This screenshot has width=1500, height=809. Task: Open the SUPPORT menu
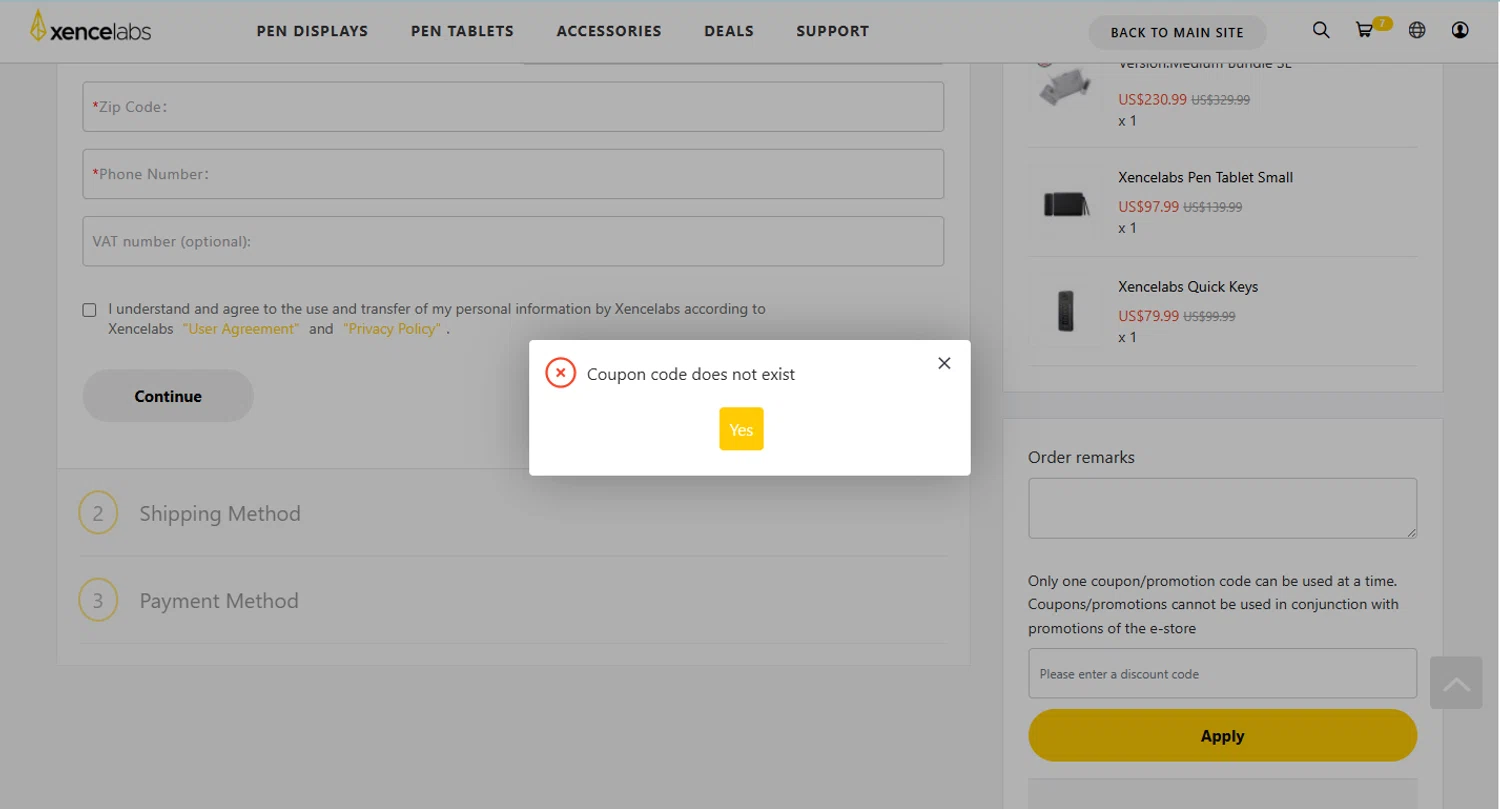(x=832, y=31)
